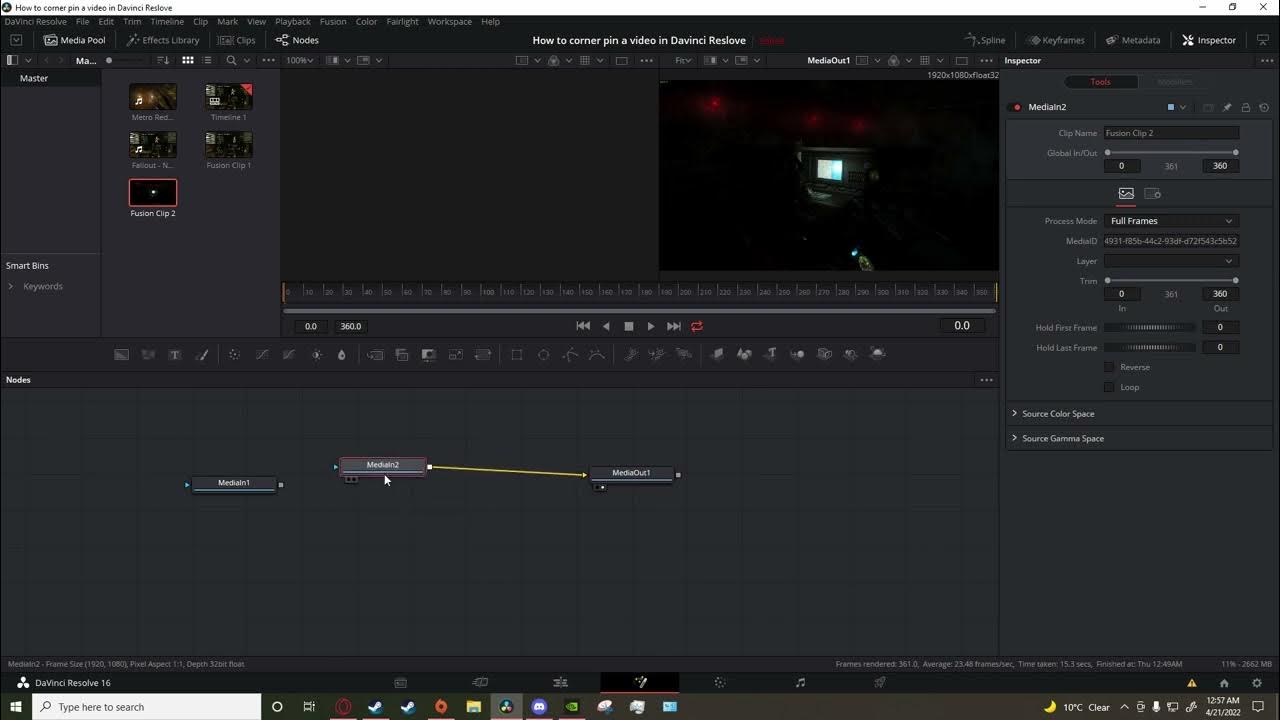Screen dimensions: 1280x720
Task: Add a Rectangle mask tool
Action: click(x=517, y=354)
